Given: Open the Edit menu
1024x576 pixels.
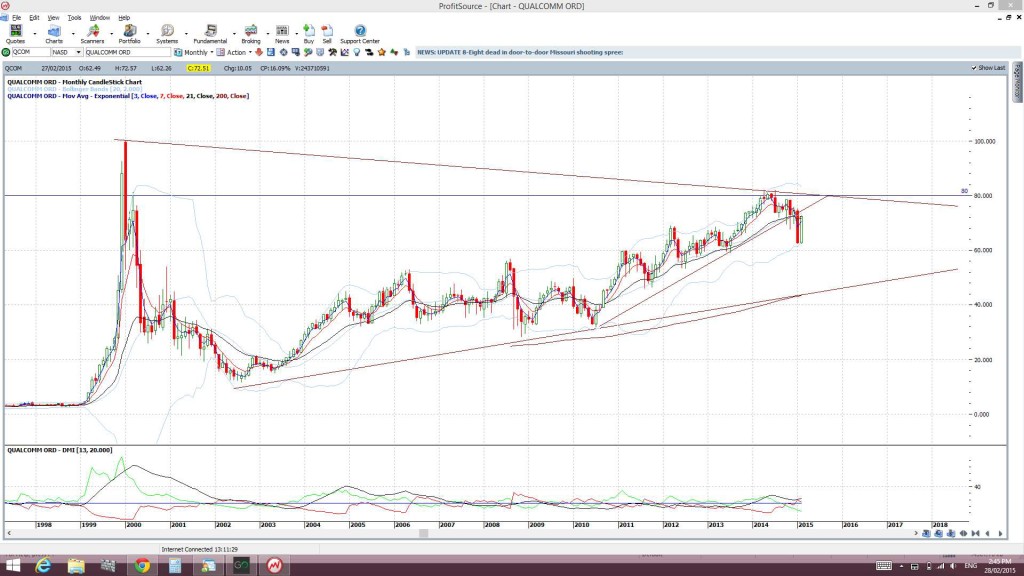Looking at the screenshot, I should pyautogui.click(x=34, y=18).
